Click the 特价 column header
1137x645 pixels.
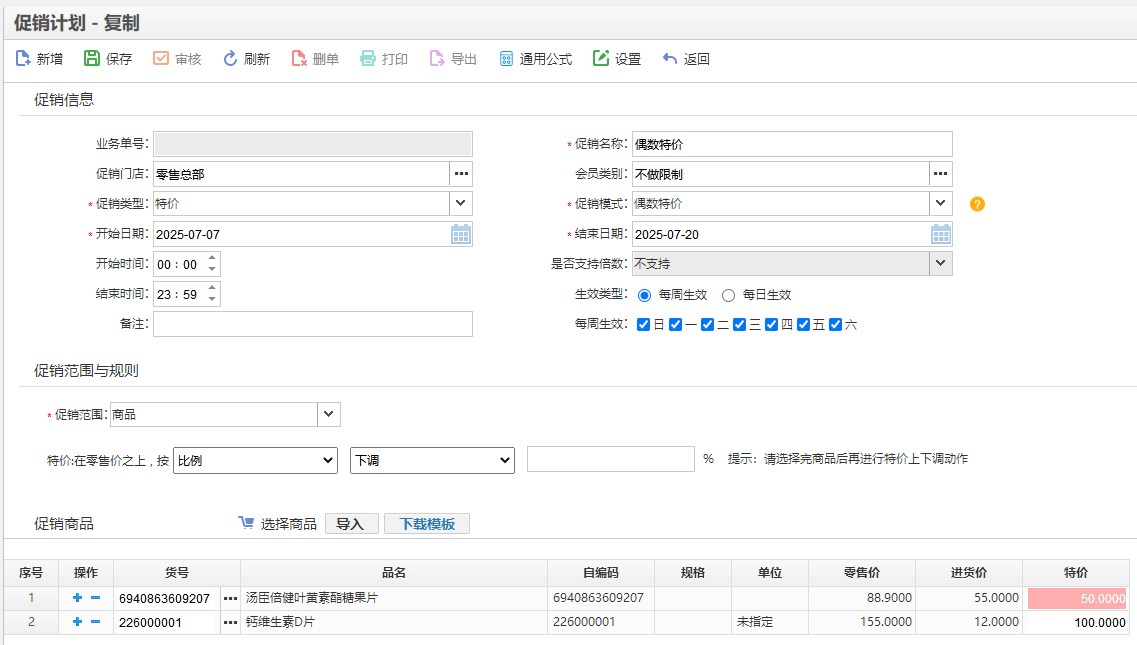1075,573
